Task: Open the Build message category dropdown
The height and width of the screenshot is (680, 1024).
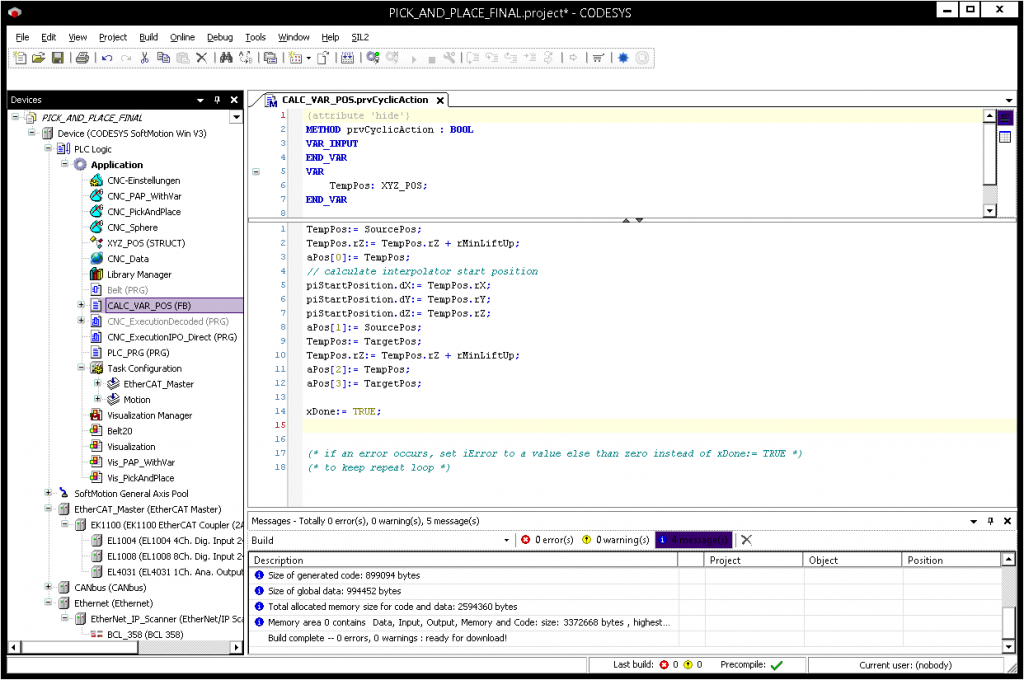Action: (505, 540)
